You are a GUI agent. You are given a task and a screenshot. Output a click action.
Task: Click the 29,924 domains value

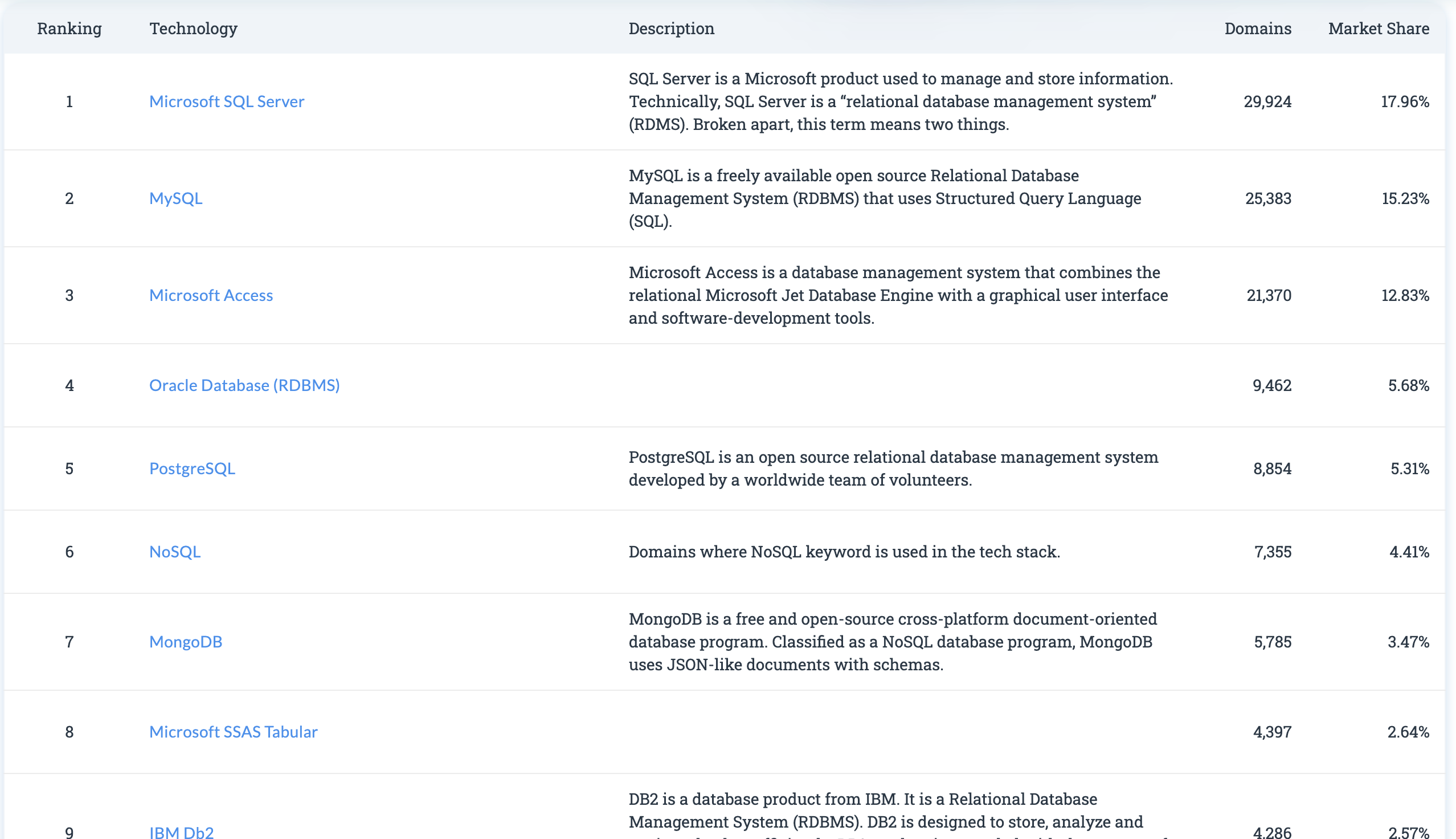pos(1267,101)
